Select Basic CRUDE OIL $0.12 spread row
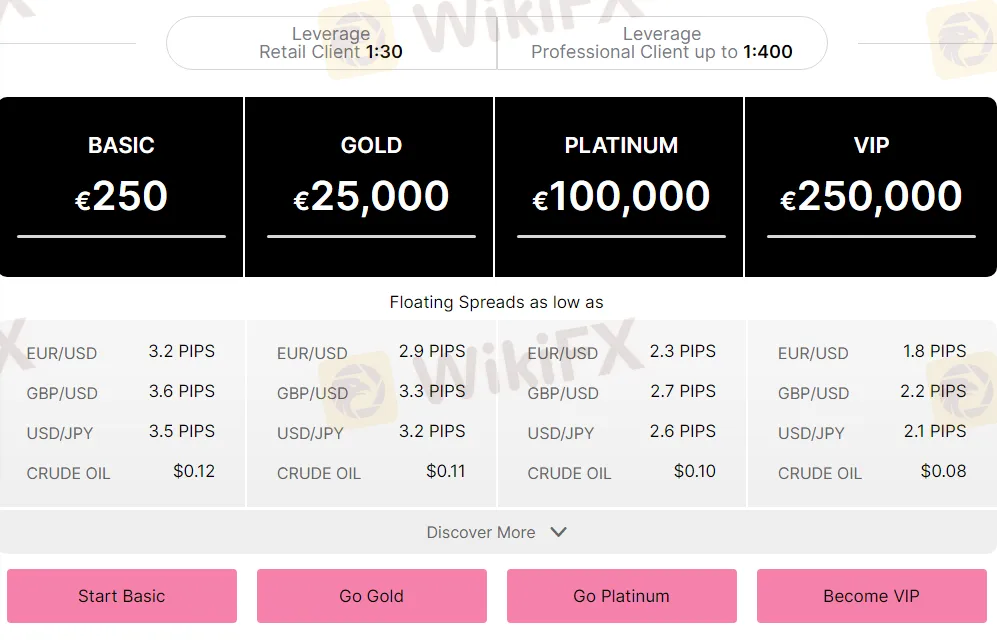This screenshot has width=997, height=640. pyautogui.click(x=121, y=472)
